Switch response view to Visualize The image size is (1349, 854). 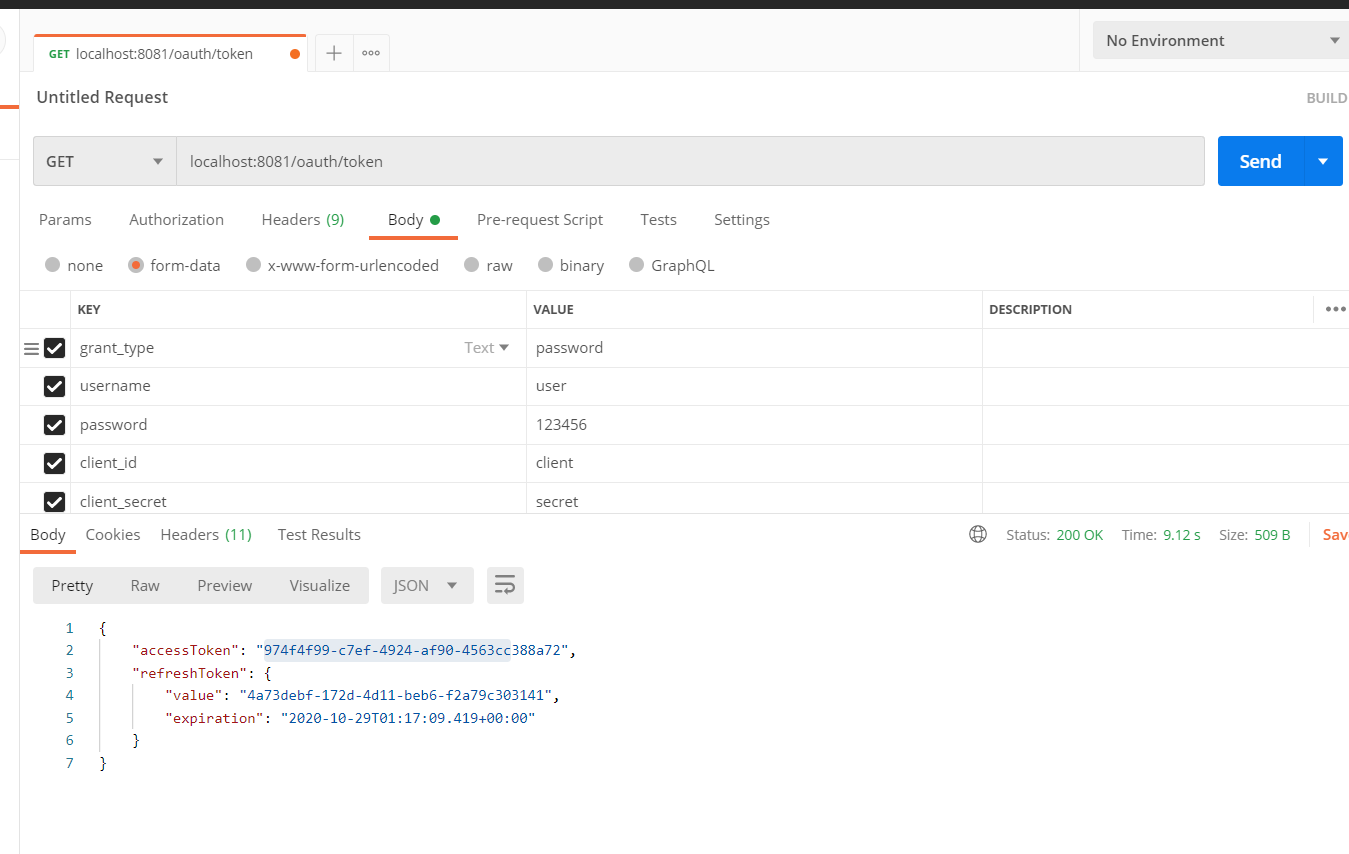pos(320,585)
